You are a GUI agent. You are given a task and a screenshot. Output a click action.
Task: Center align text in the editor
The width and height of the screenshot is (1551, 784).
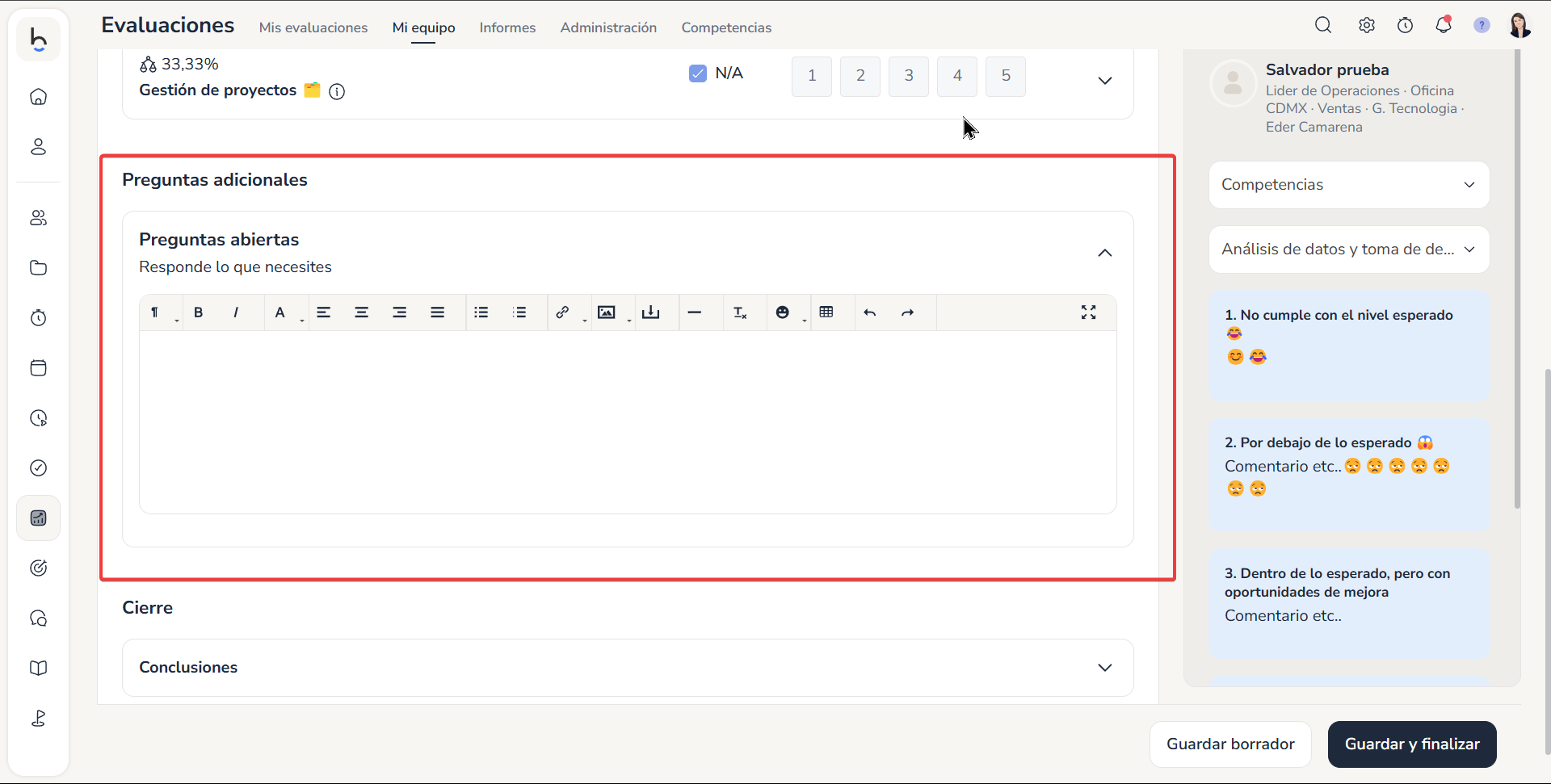(x=362, y=312)
